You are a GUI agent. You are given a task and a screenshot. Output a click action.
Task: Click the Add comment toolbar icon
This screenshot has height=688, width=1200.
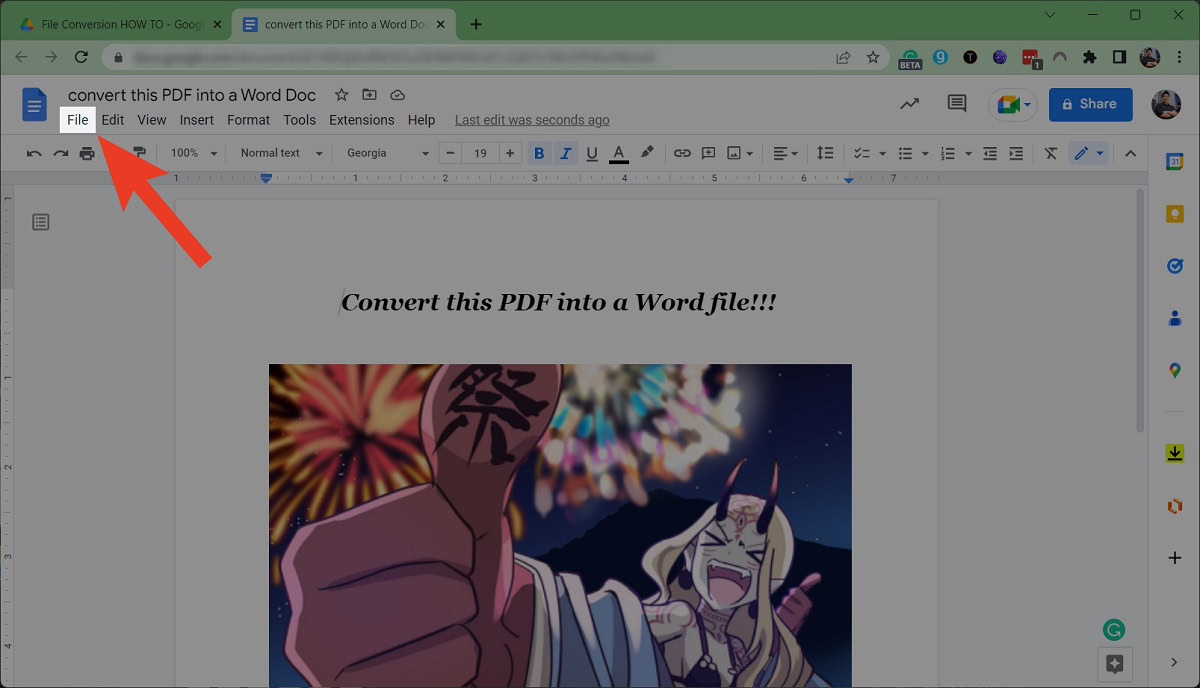coord(708,153)
